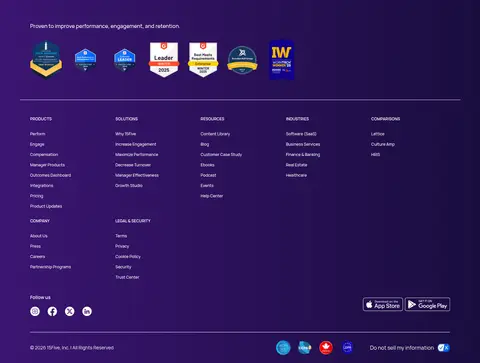Open the Increase Engagement solution link
Image resolution: width=480 pixels, height=363 pixels.
[x=136, y=144]
